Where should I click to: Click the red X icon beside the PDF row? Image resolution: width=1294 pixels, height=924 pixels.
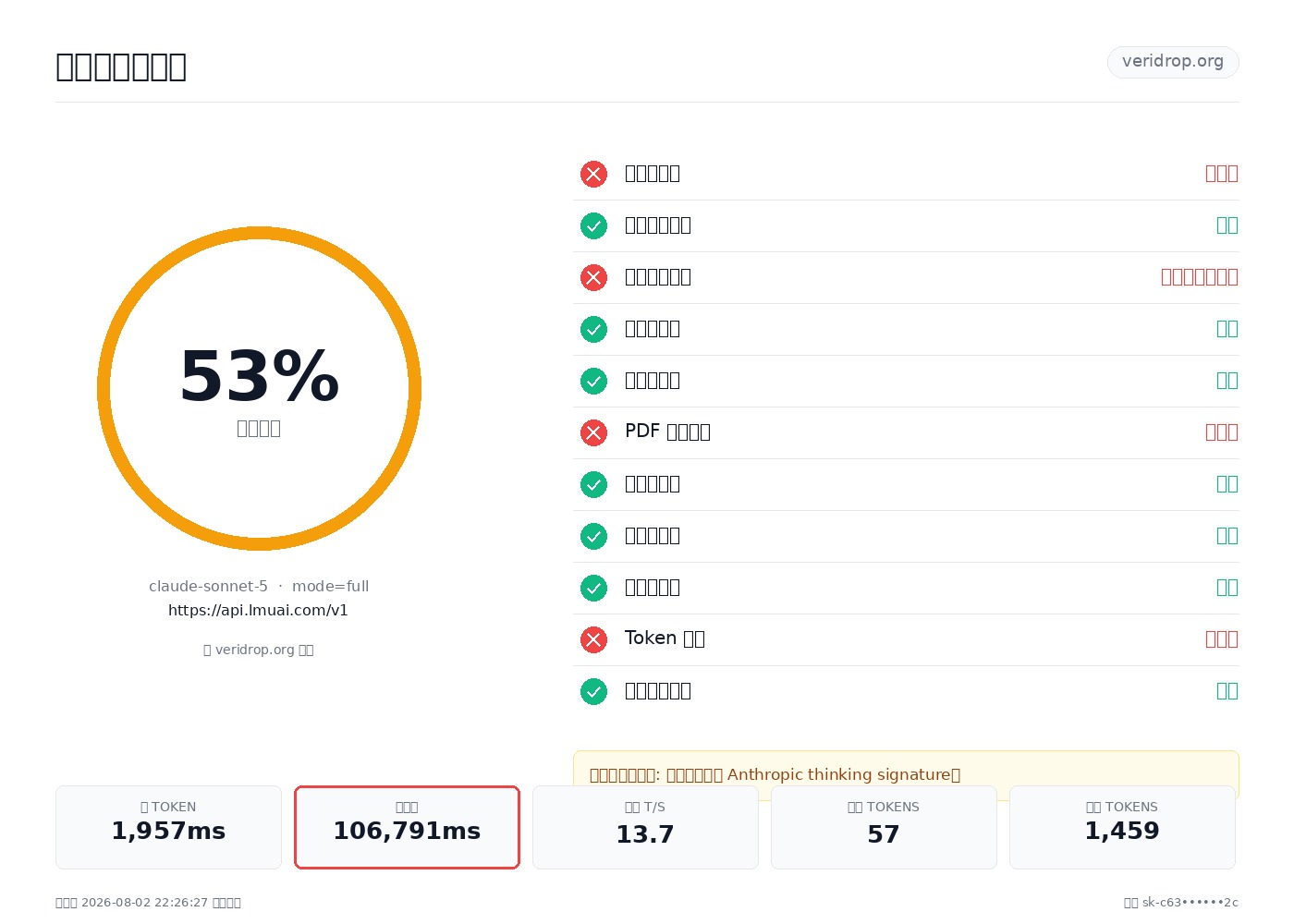593,432
